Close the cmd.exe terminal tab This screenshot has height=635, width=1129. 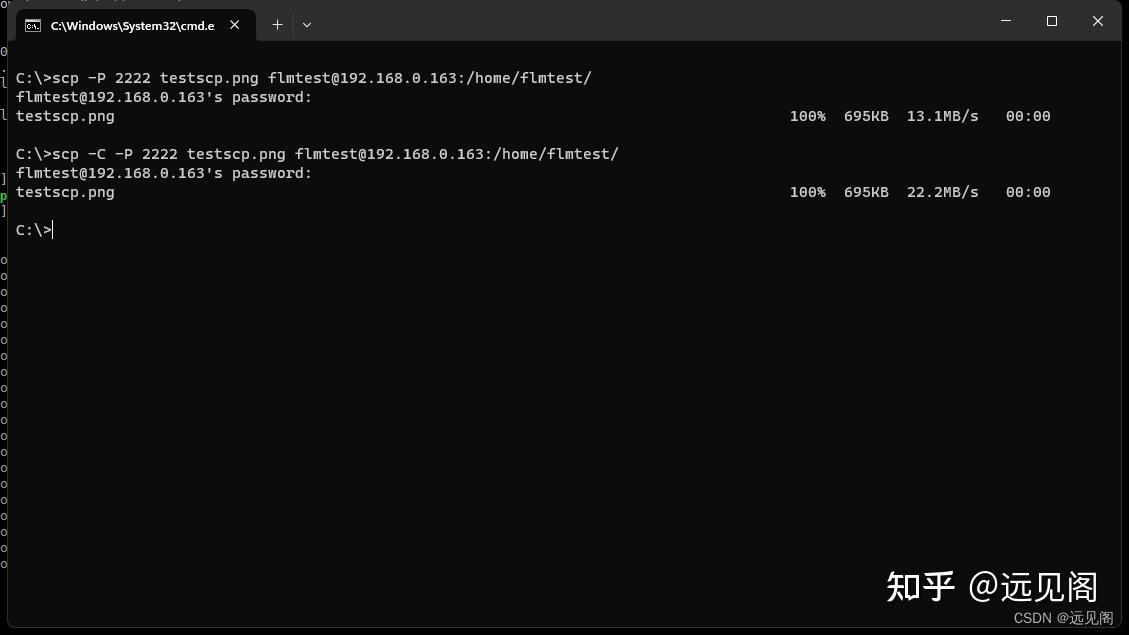pyautogui.click(x=234, y=26)
